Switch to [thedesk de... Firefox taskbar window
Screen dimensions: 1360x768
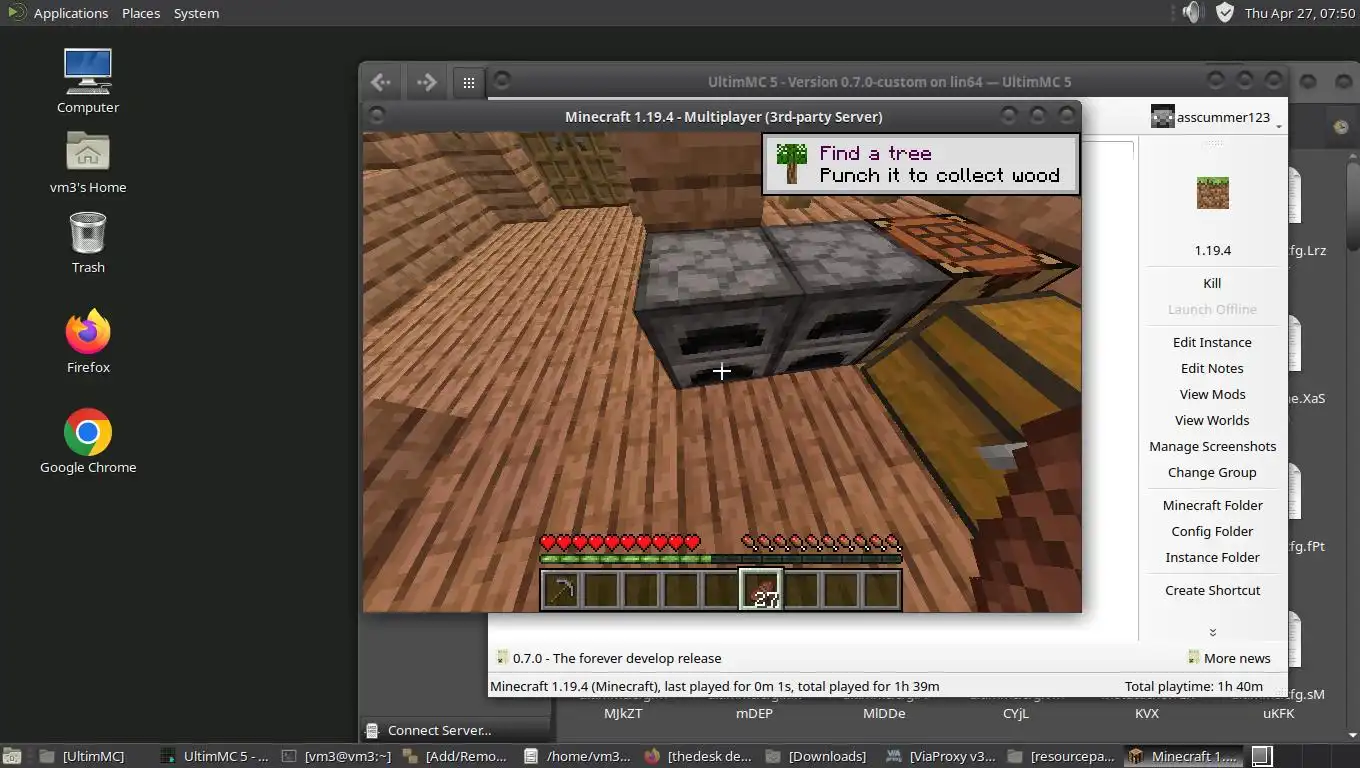pos(699,756)
